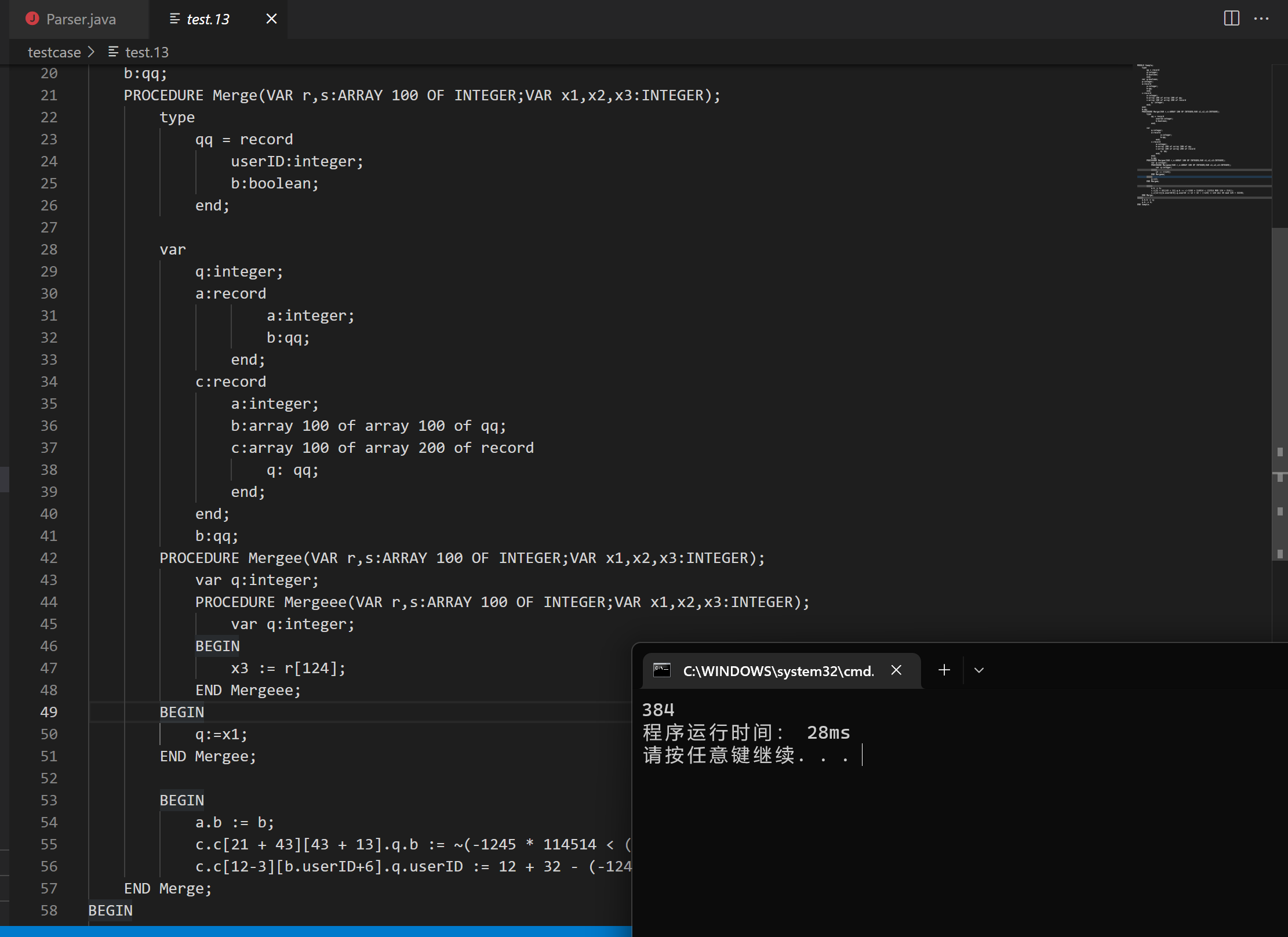The height and width of the screenshot is (937, 1288).
Task: Open the terminal profile dropdown
Action: pyautogui.click(x=979, y=670)
